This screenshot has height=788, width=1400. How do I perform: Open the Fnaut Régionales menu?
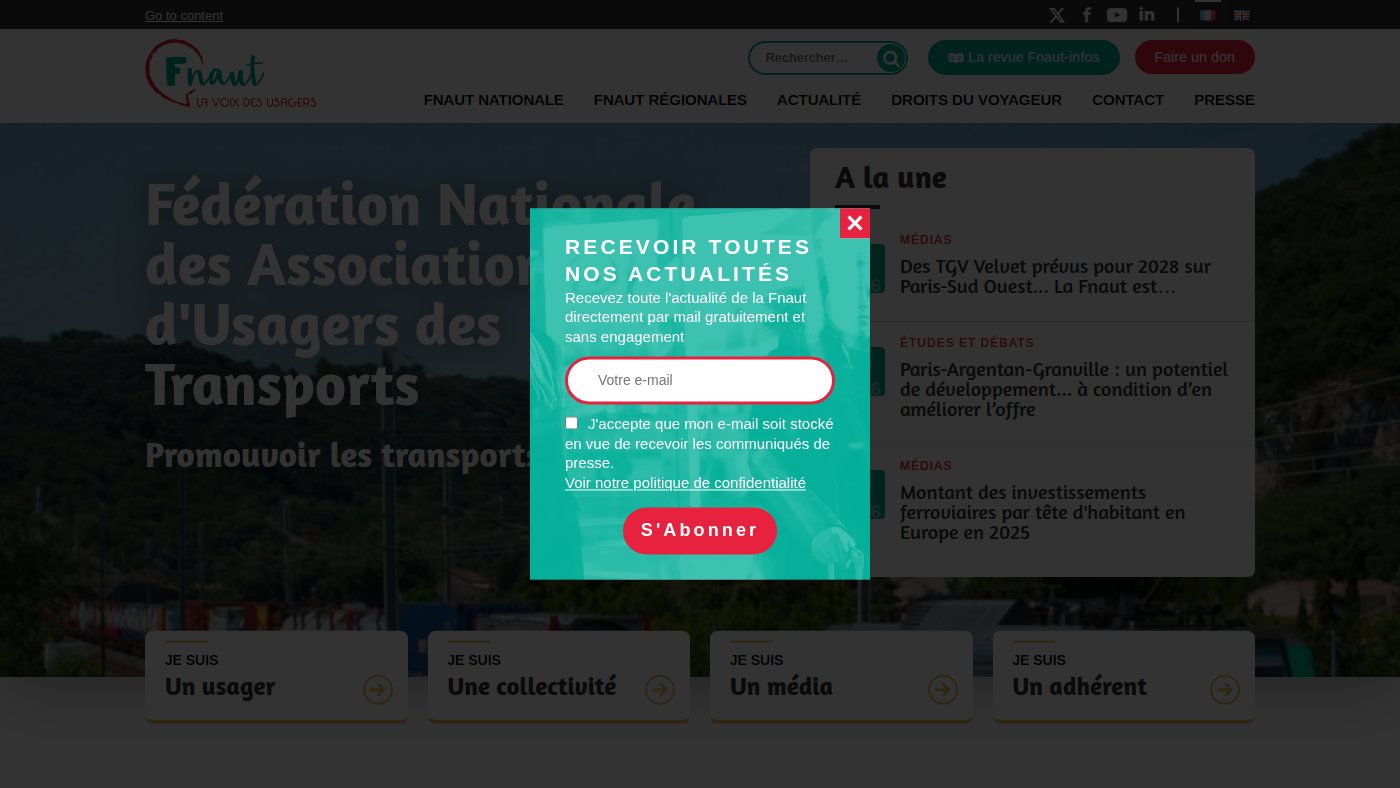coord(670,100)
